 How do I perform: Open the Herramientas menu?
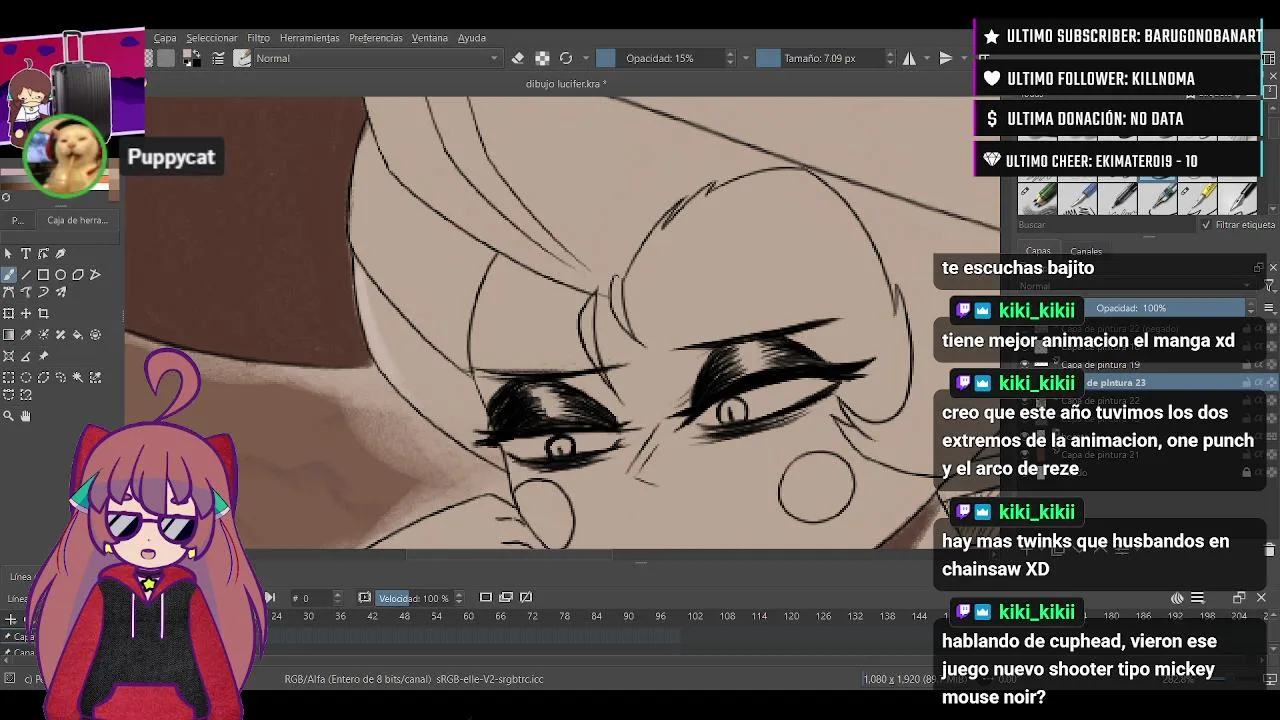point(310,38)
